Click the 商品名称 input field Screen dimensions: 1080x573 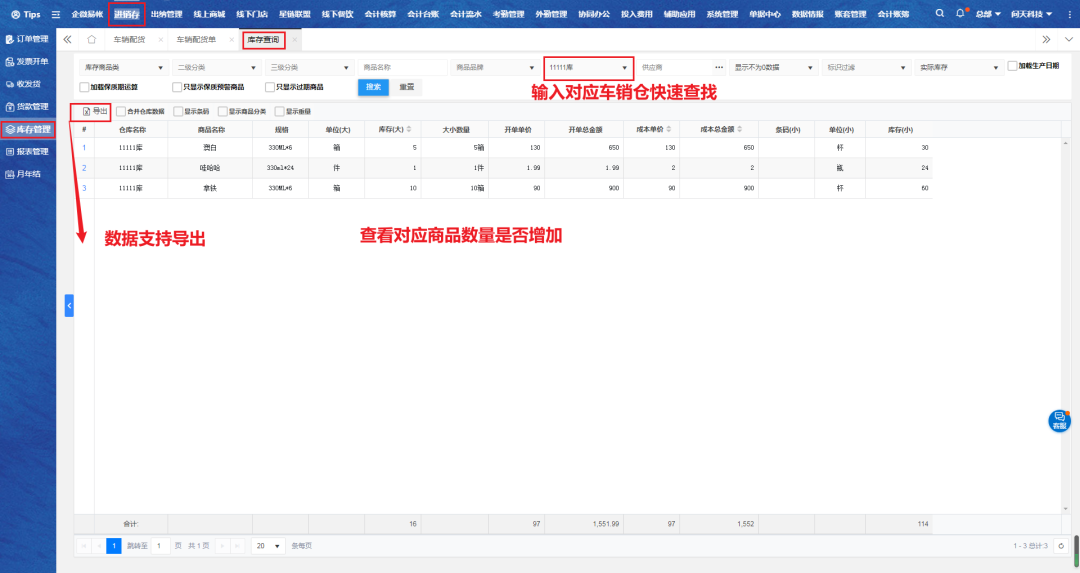tap(402, 67)
